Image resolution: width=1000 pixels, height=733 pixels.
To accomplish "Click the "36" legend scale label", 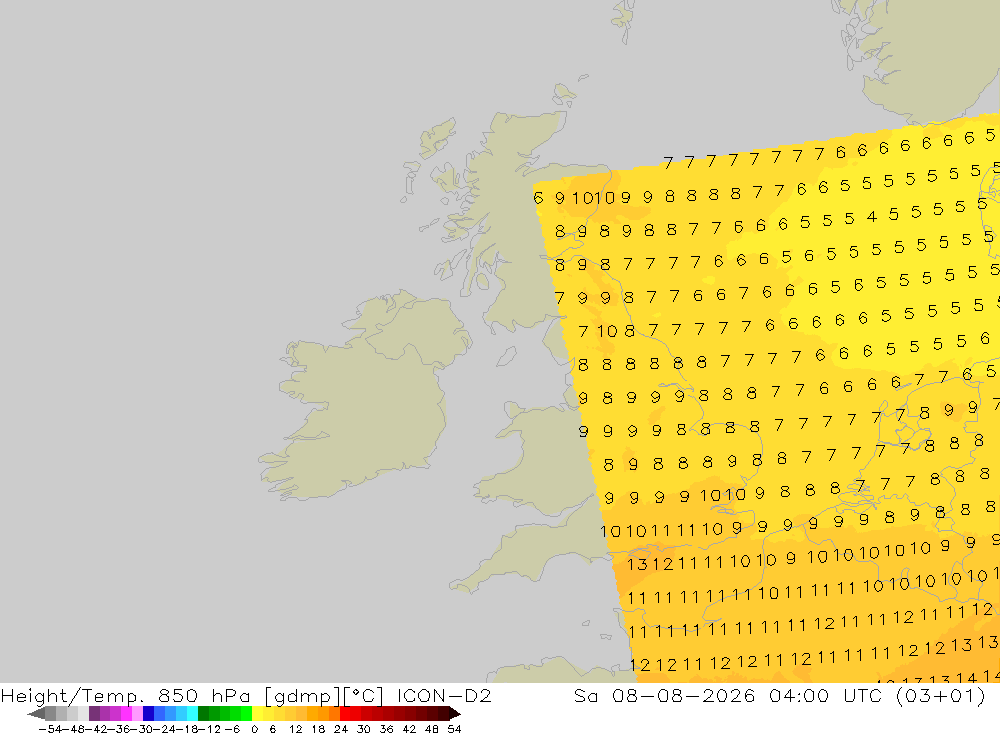I will 386,729.
